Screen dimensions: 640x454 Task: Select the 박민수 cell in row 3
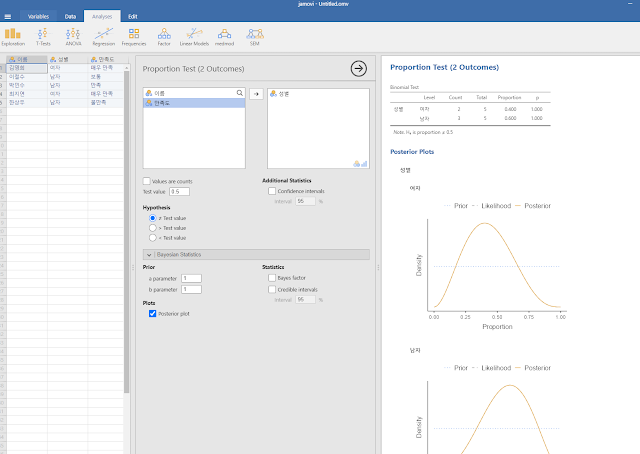coord(27,85)
